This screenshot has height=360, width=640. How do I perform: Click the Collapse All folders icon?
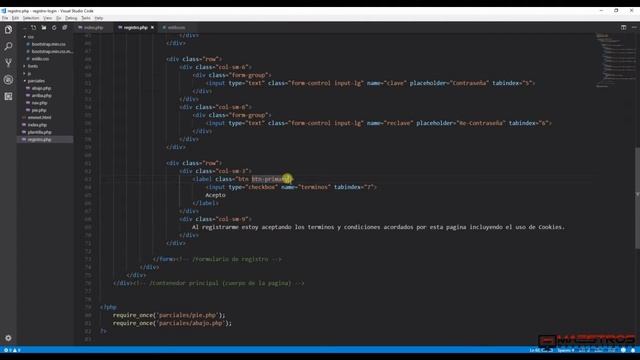click(64, 28)
